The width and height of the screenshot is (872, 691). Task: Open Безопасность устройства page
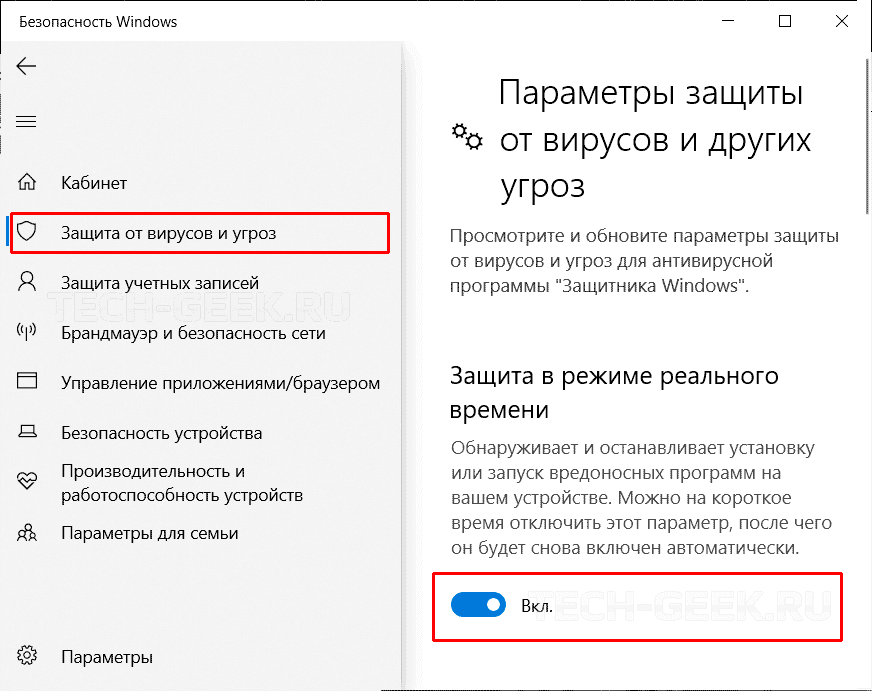pyautogui.click(x=161, y=433)
